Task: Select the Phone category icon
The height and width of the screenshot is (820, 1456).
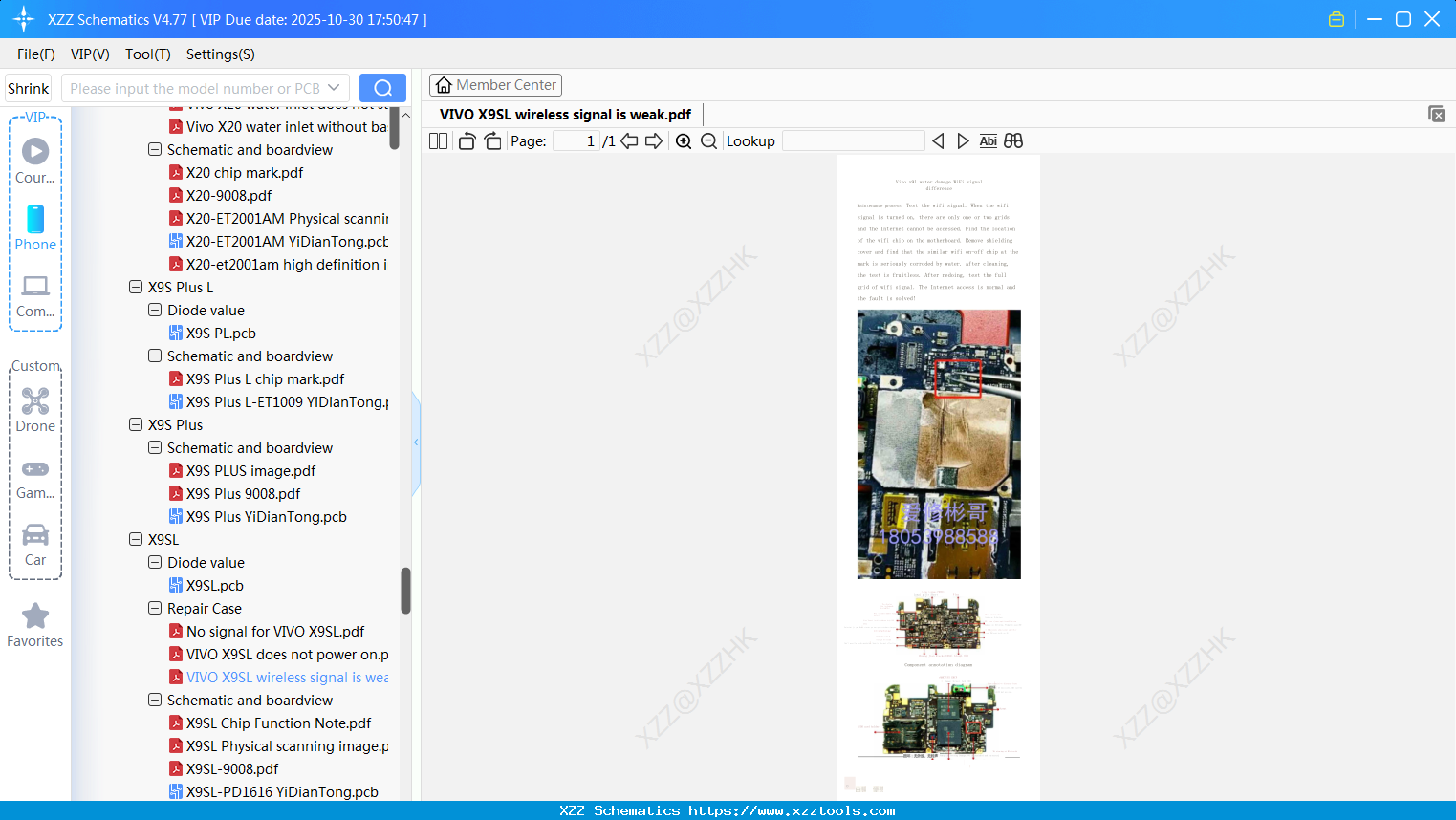Action: pos(35,227)
